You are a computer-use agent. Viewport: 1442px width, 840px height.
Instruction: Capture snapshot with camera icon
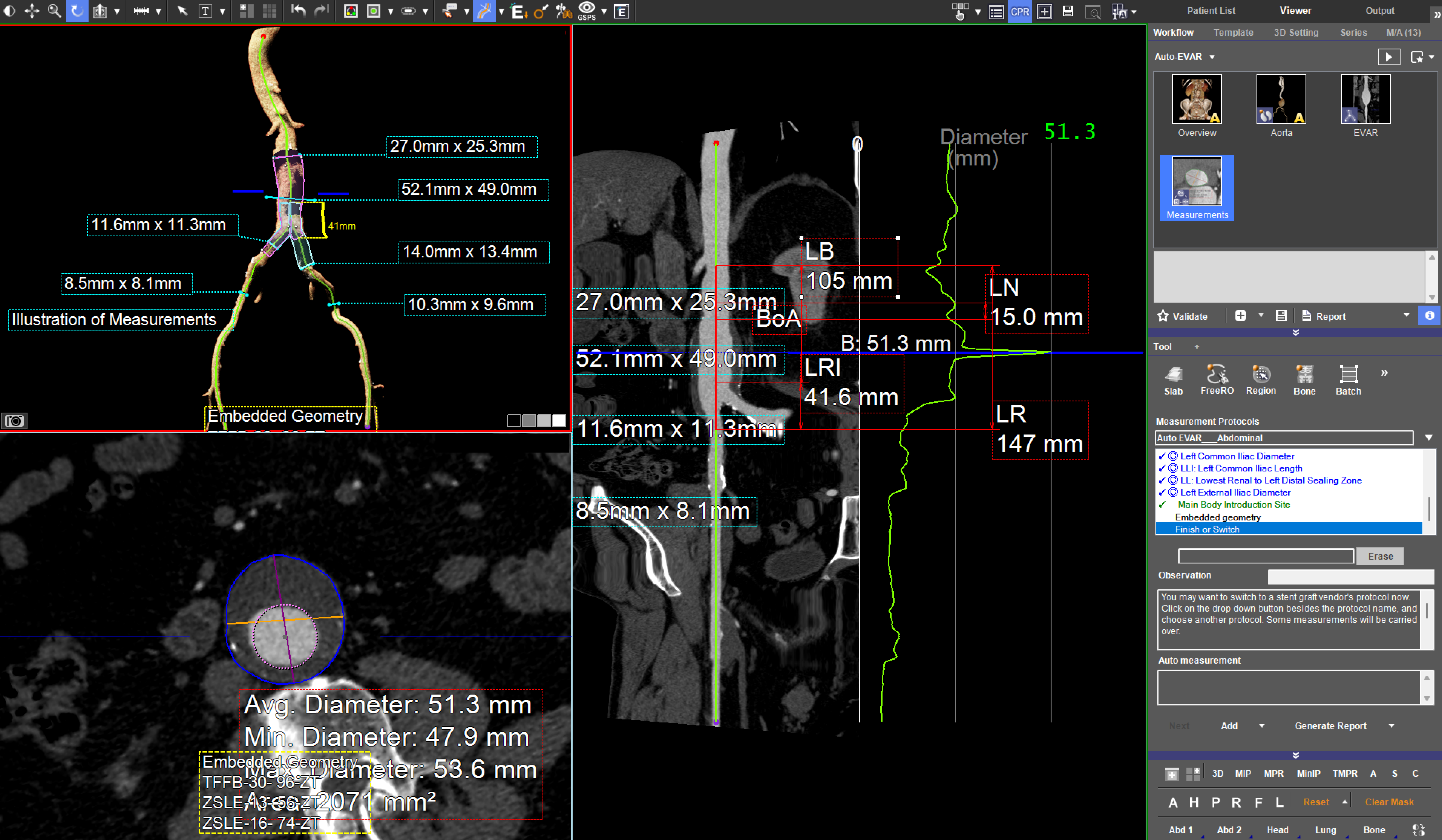point(14,421)
